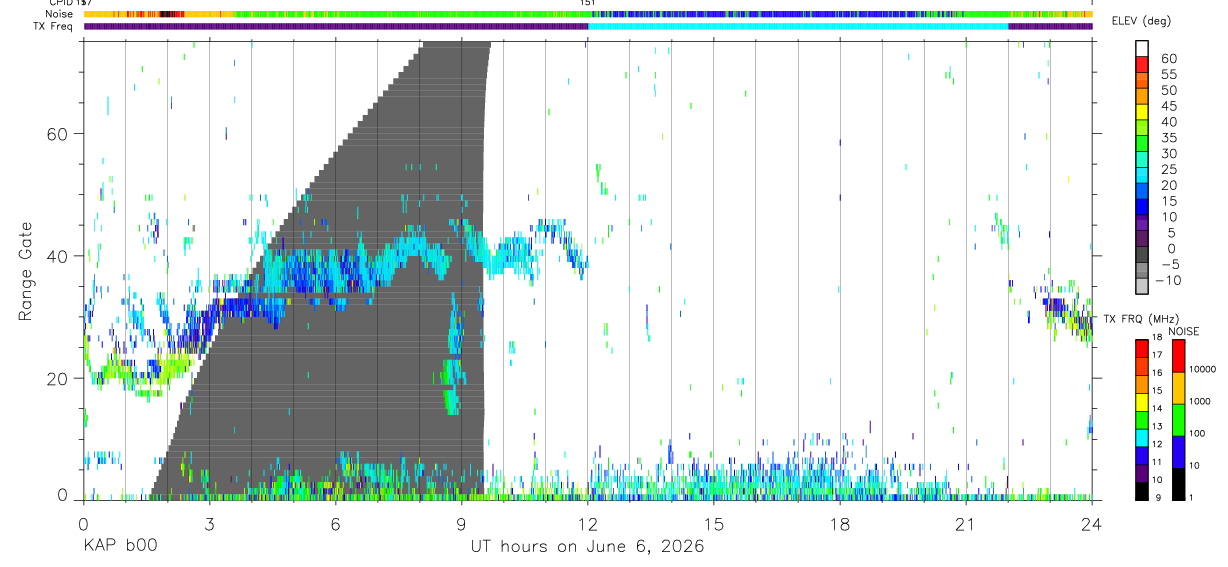Click the purple TX Freq strip section before 12 UT
Image resolution: width=1228 pixels, height=567 pixels.
point(336,26)
